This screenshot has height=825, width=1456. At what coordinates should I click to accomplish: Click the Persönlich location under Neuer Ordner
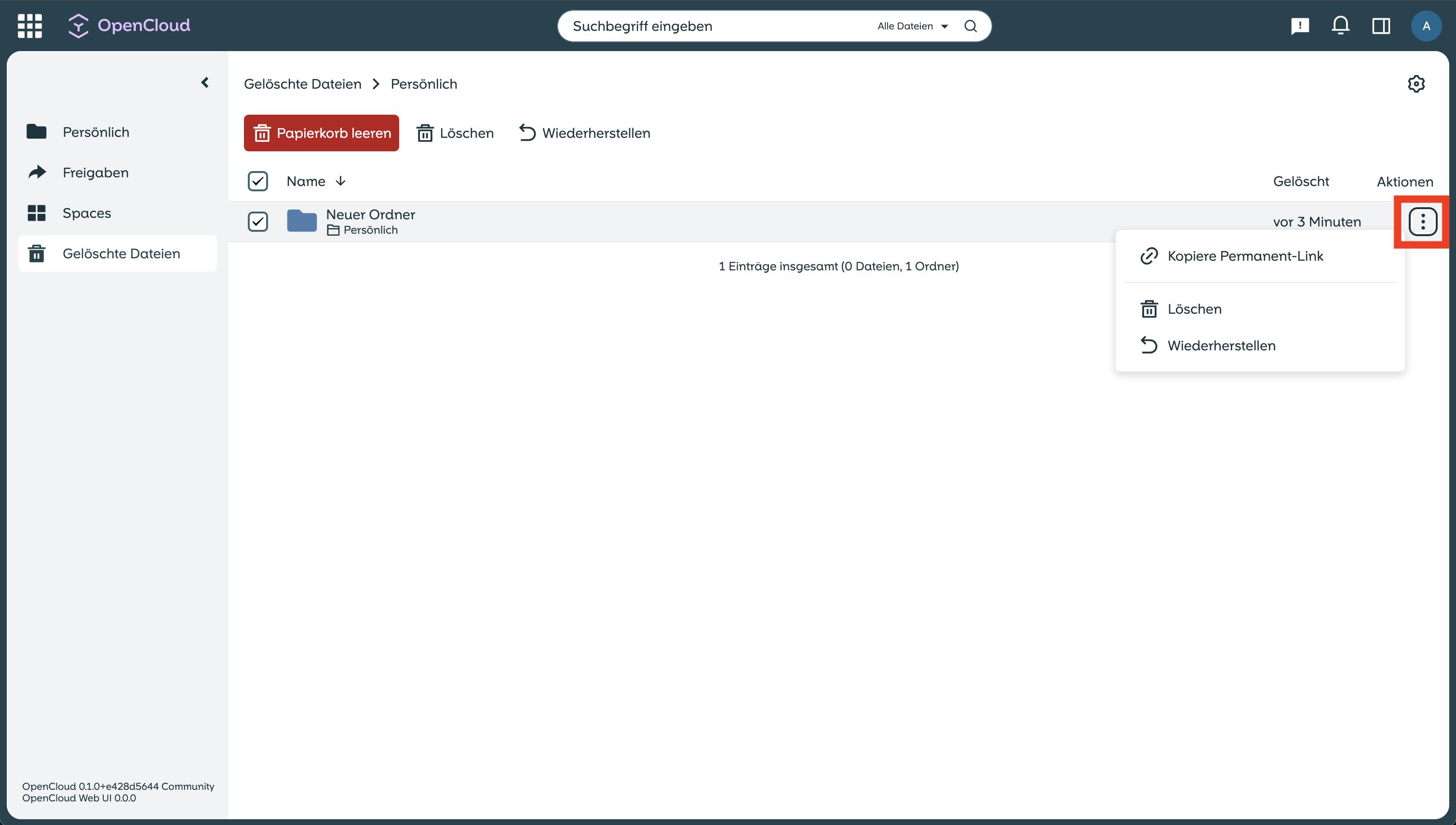tap(363, 230)
